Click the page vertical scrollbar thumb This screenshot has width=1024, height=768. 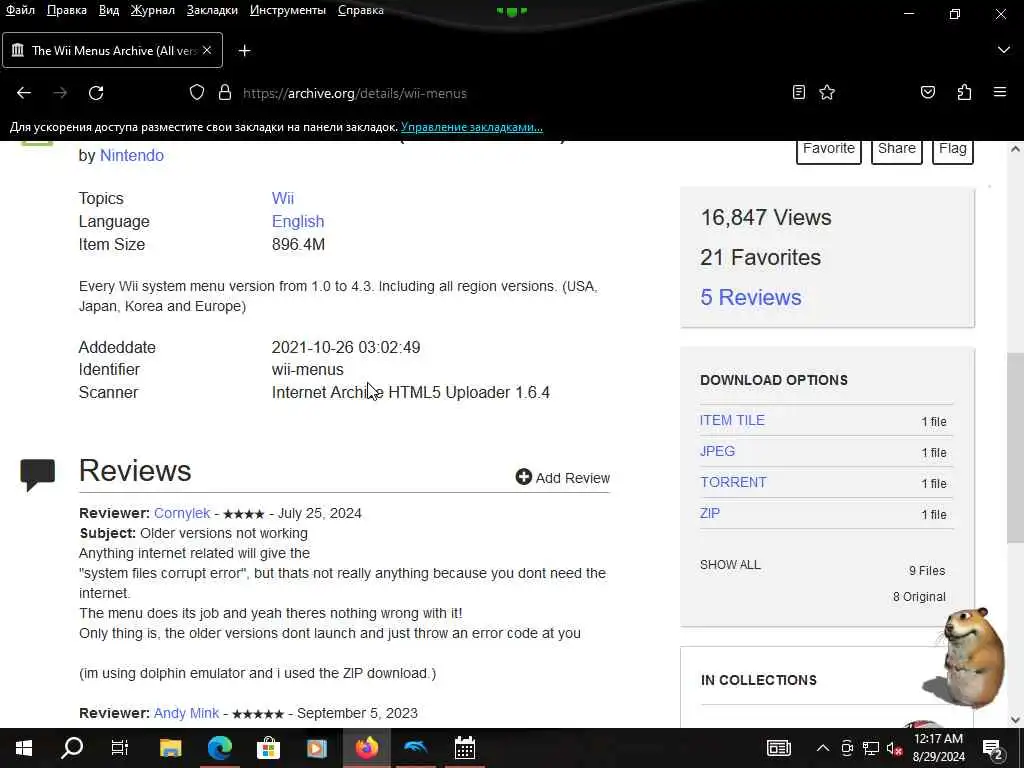(x=1015, y=447)
